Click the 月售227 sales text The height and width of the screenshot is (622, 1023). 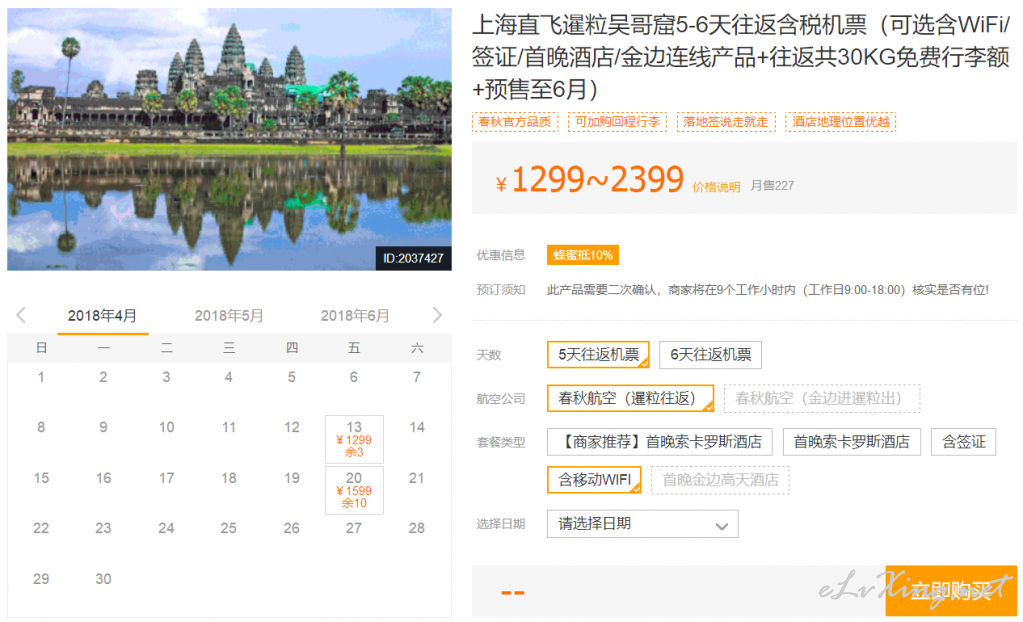[772, 185]
